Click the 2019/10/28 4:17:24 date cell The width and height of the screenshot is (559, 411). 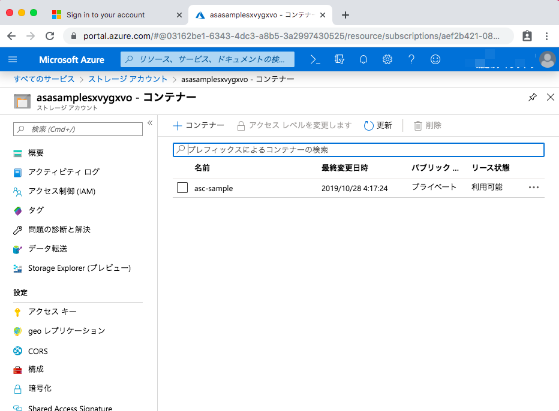[x=354, y=188]
